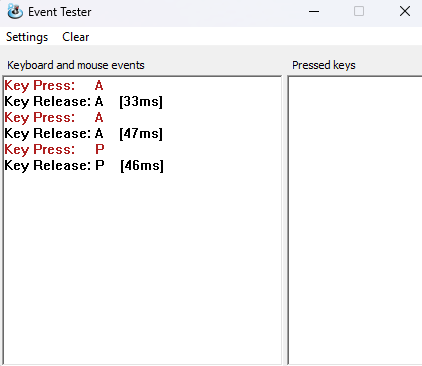Close the Event Tester window

[x=405, y=12]
